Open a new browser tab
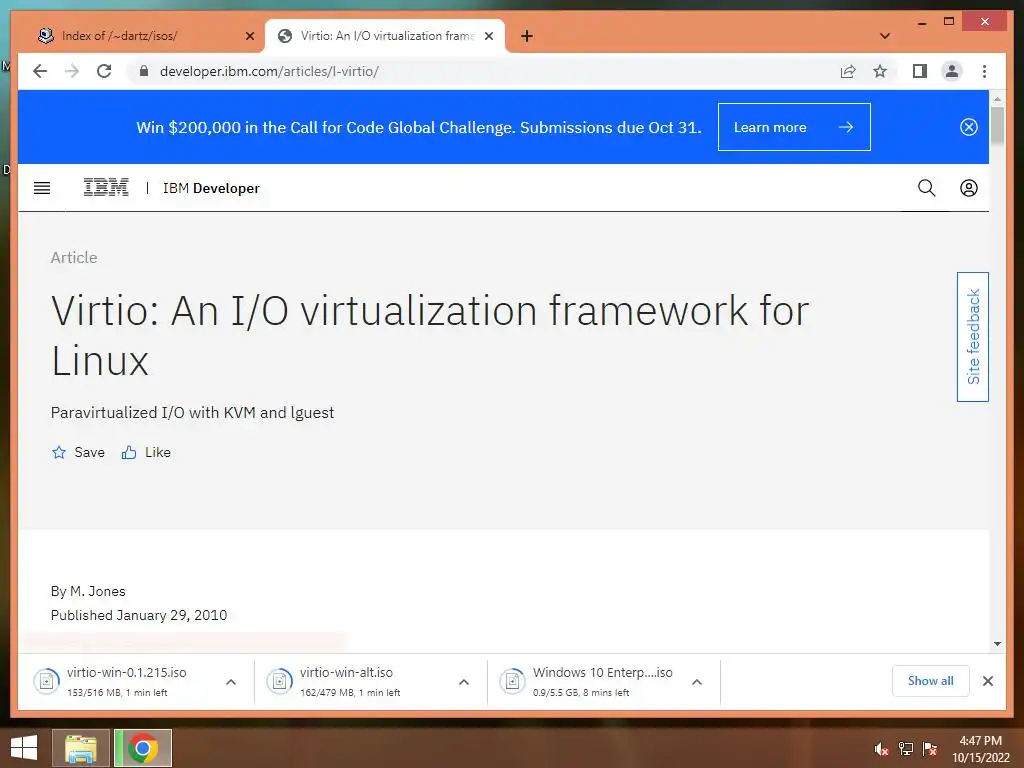This screenshot has width=1024, height=768. coord(527,36)
